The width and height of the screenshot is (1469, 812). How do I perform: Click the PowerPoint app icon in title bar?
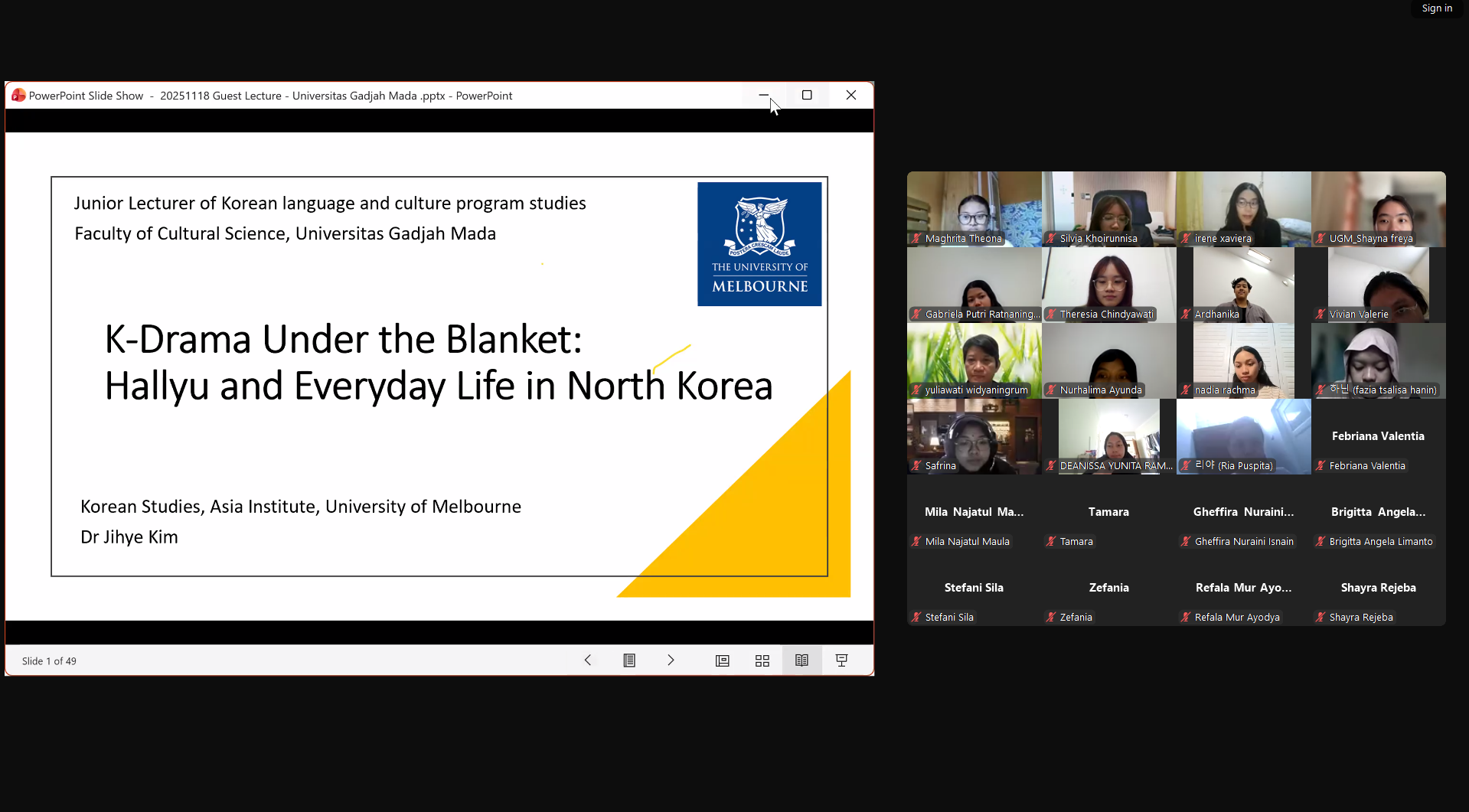pos(18,96)
